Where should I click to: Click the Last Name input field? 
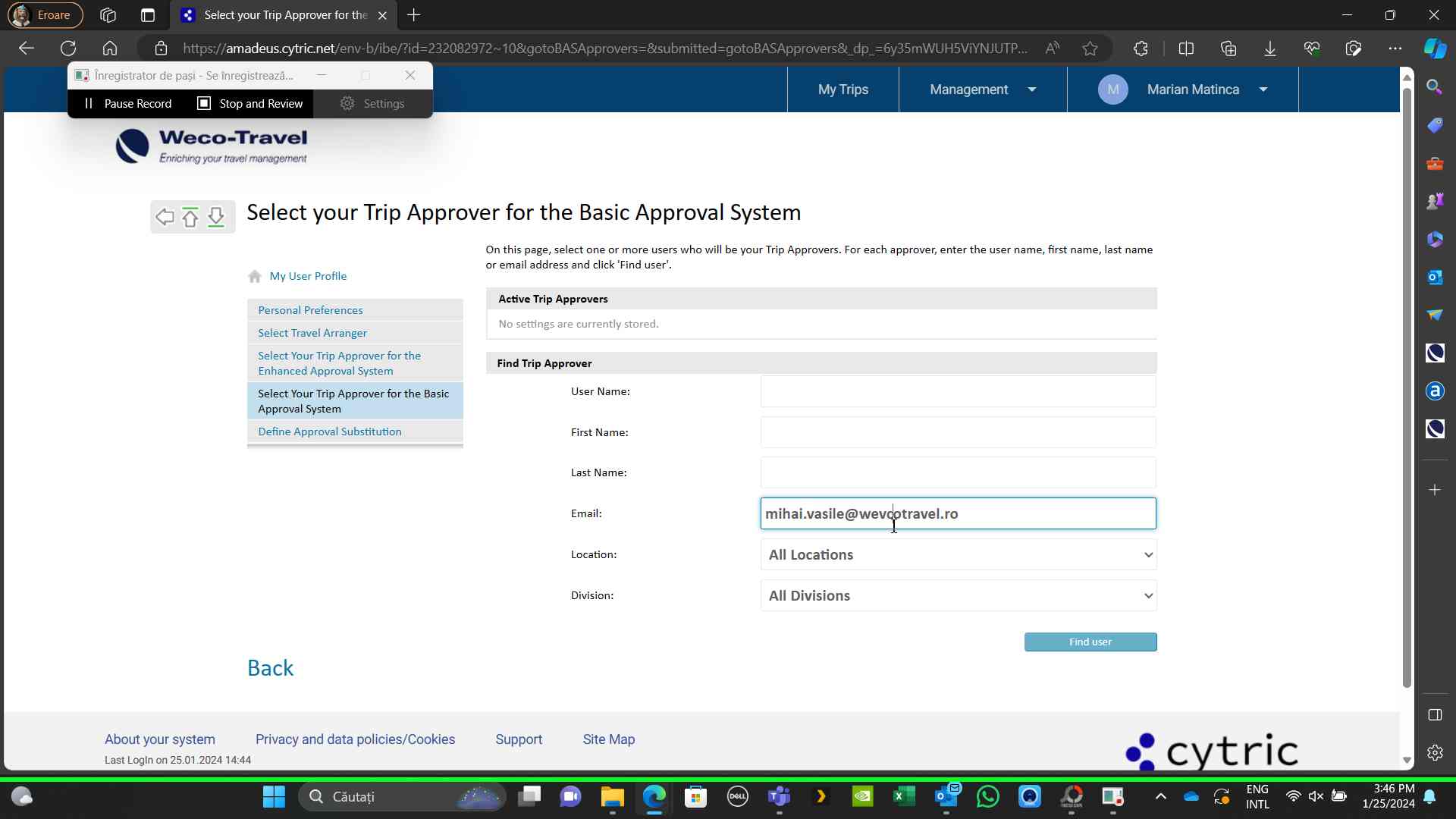click(x=959, y=473)
